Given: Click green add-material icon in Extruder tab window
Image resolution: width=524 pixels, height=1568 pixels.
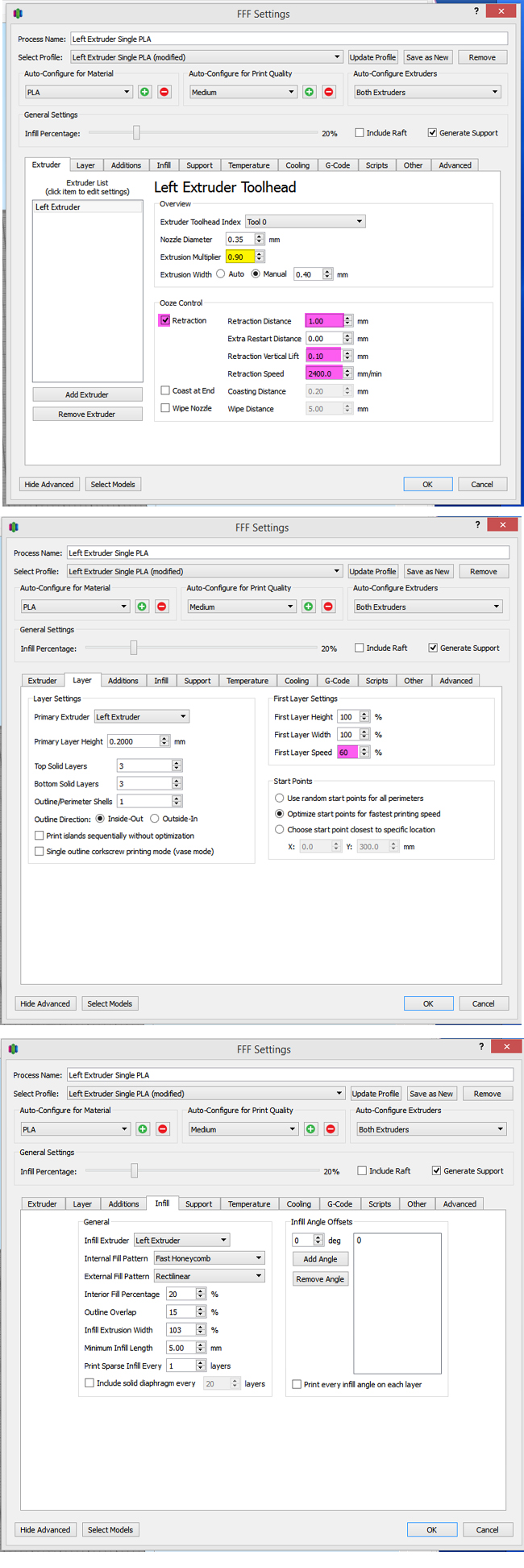Looking at the screenshot, I should point(145,92).
